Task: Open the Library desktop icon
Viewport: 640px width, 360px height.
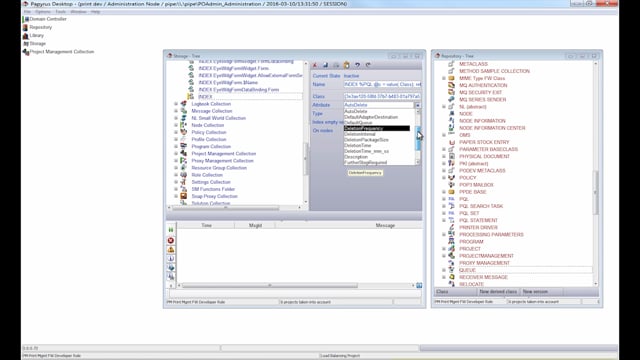Action: [33, 36]
